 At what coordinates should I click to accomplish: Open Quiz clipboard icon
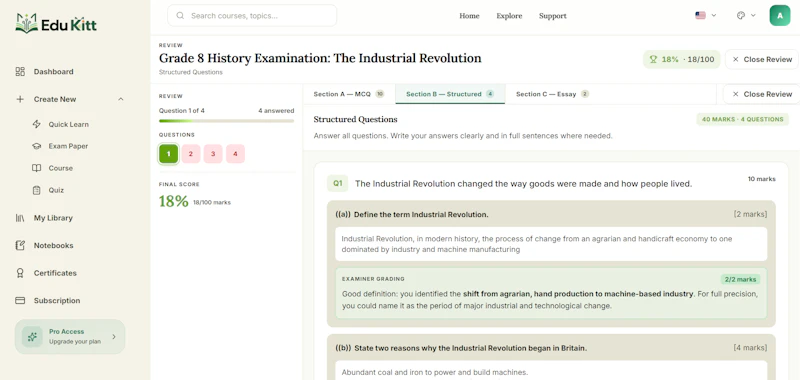coord(36,190)
